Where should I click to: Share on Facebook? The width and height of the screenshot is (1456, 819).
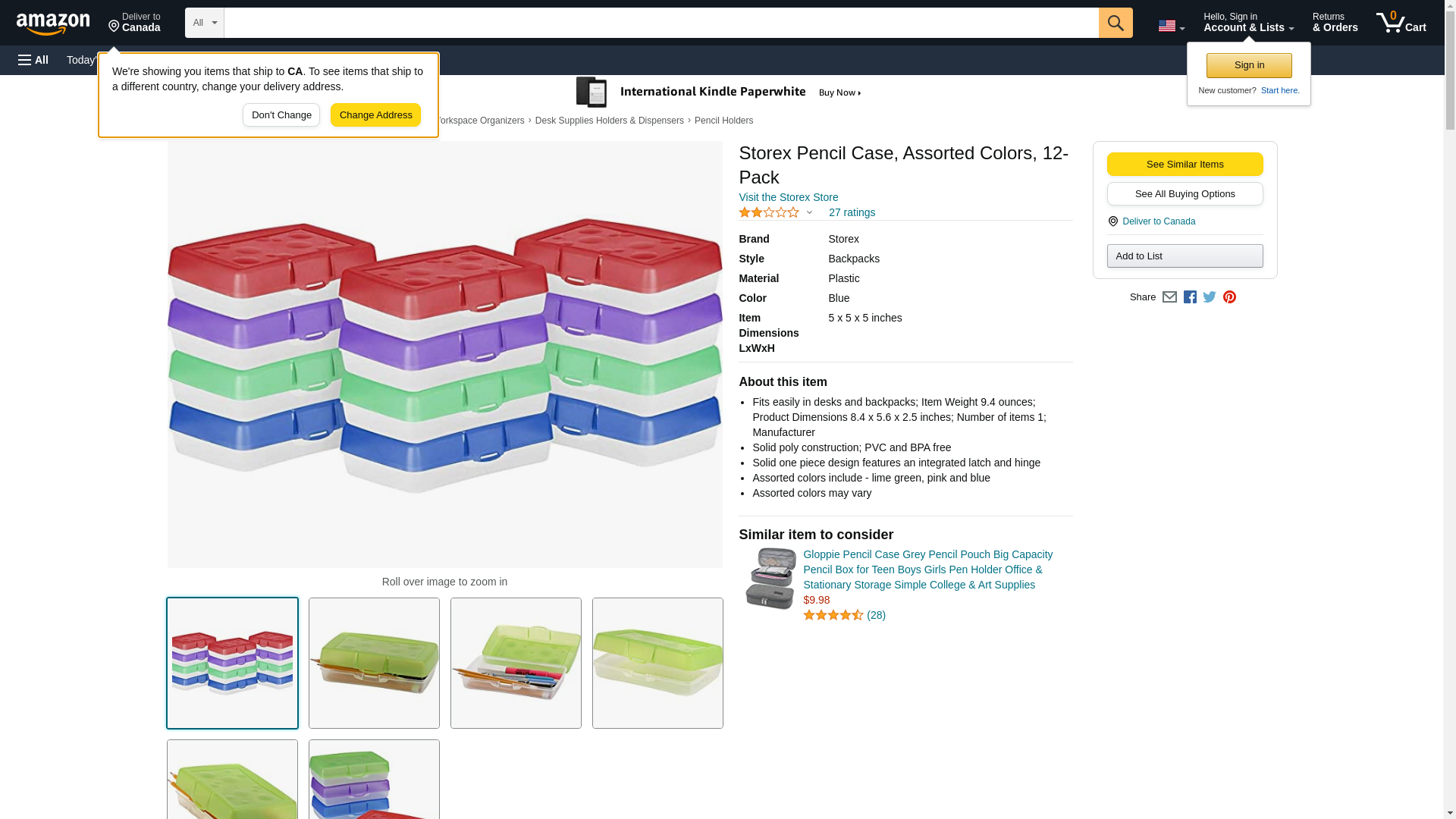1190,297
